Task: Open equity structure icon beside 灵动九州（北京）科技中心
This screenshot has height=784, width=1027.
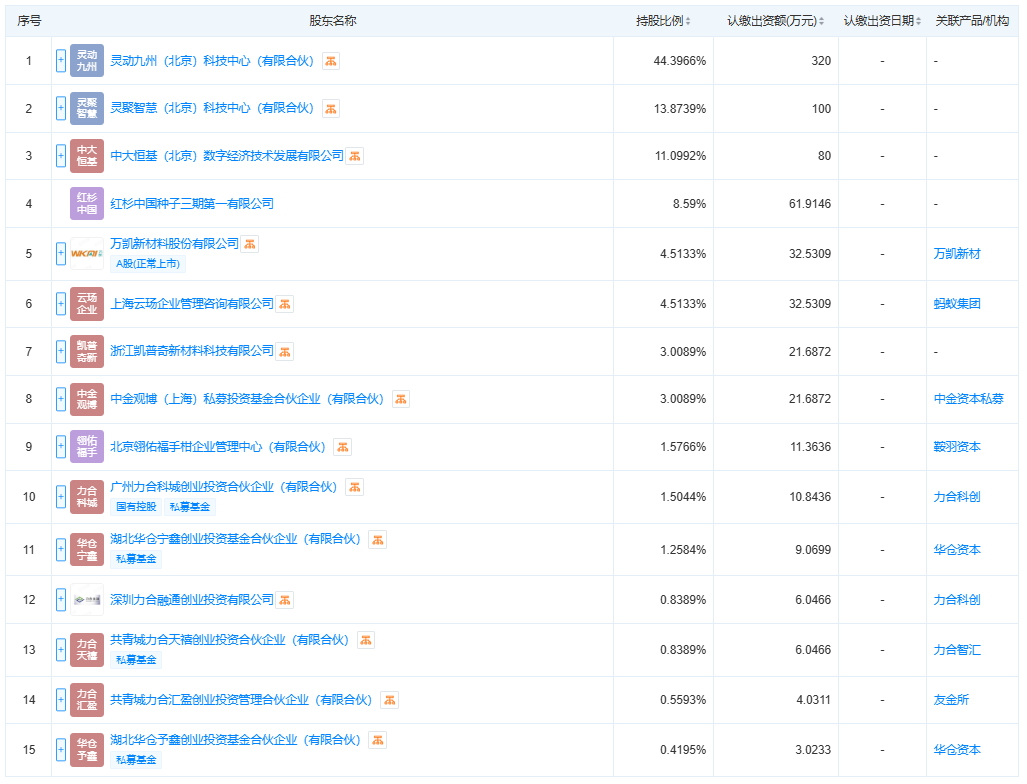Action: pyautogui.click(x=331, y=61)
